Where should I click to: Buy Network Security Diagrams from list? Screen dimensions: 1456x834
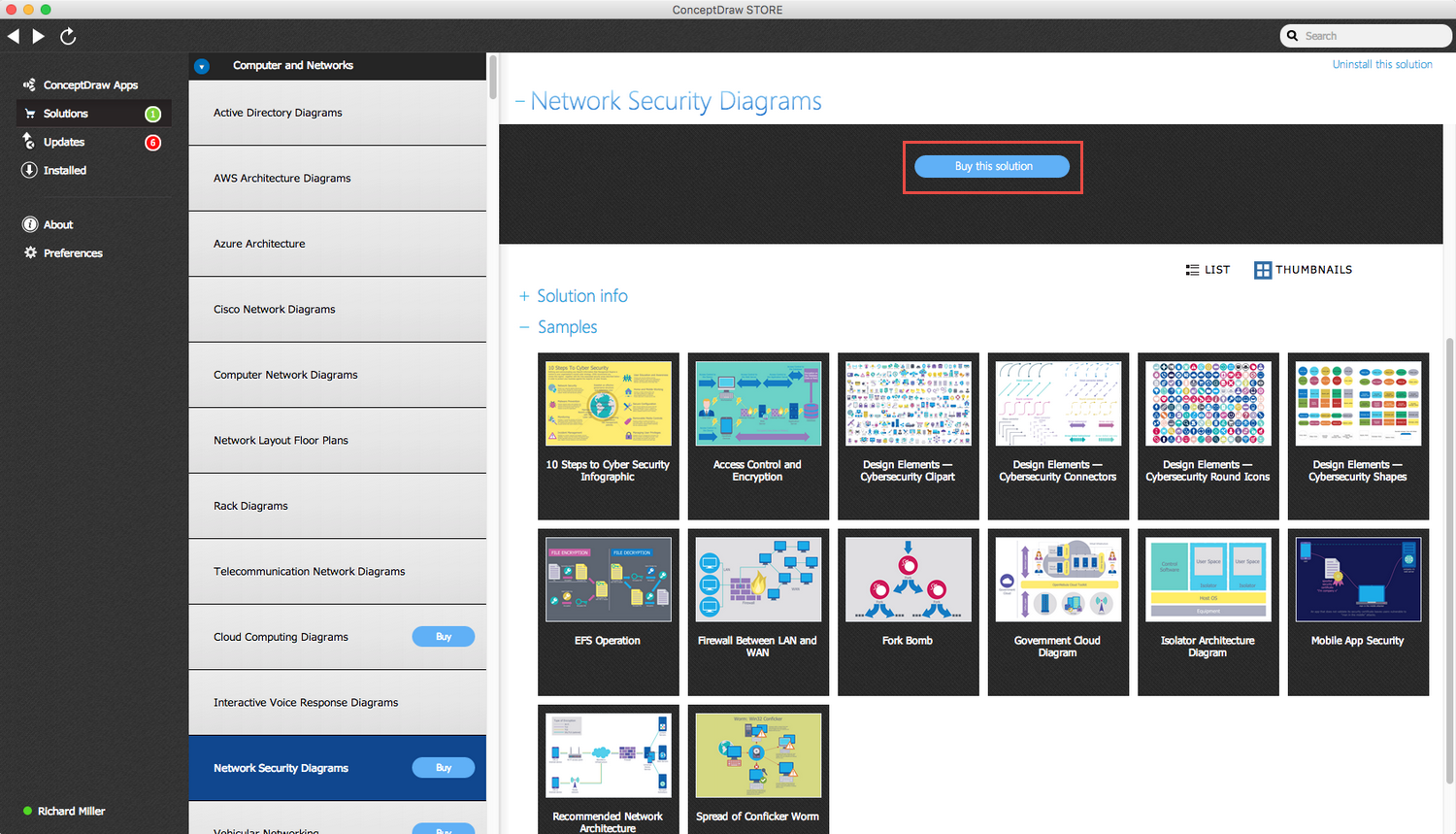(x=444, y=768)
